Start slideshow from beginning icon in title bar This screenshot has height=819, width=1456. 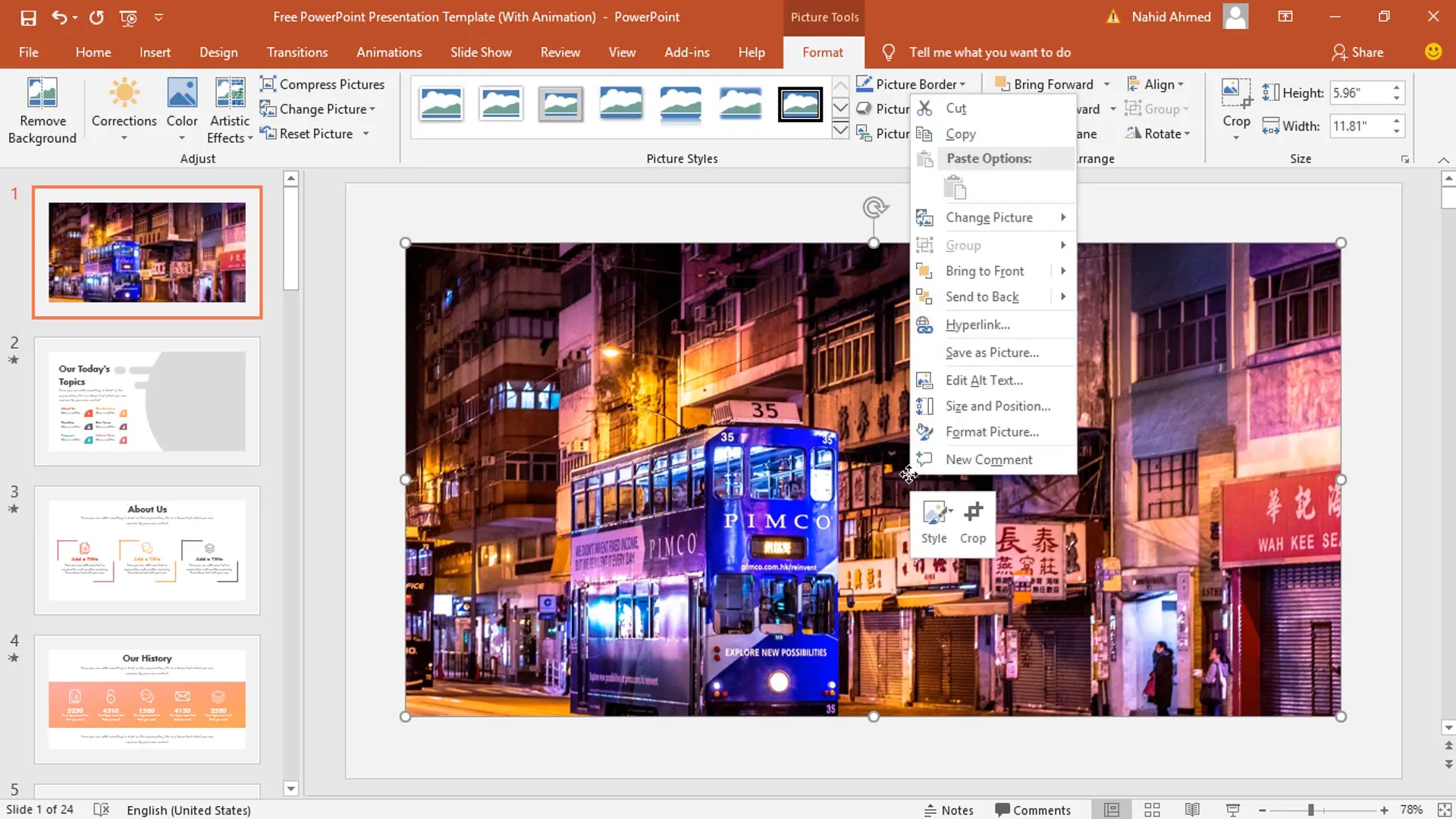pos(128,17)
